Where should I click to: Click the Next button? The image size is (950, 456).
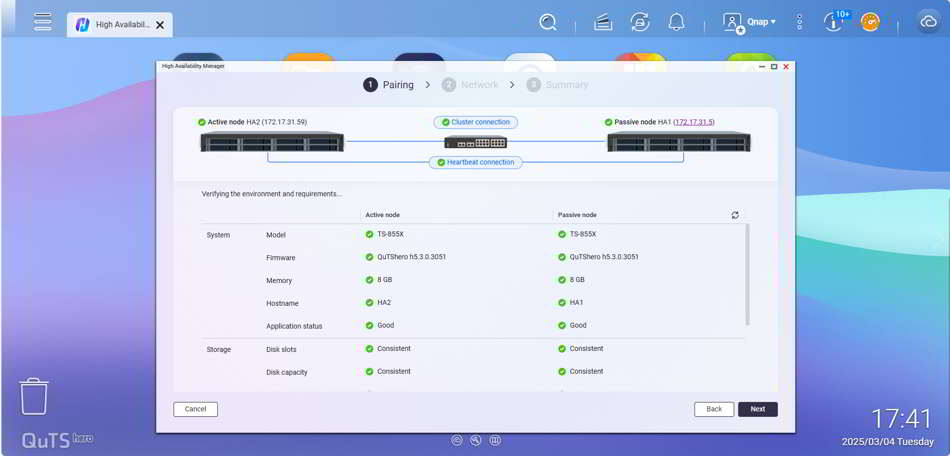pyautogui.click(x=757, y=409)
